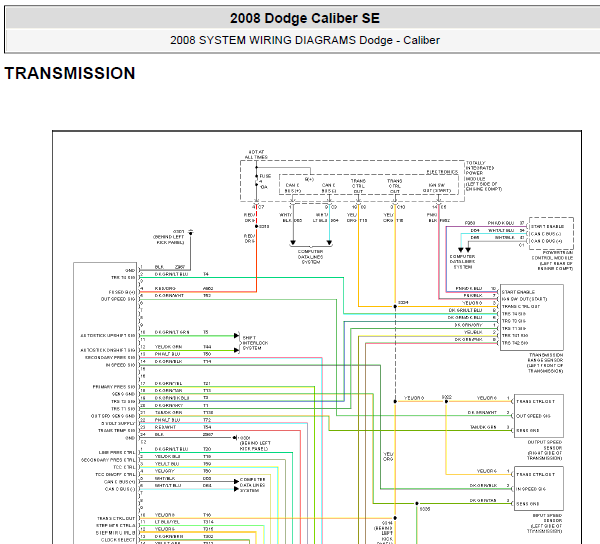This screenshot has height=544, width=600.
Task: Click the "FUSED B(+)" pin label
Action: point(122,292)
